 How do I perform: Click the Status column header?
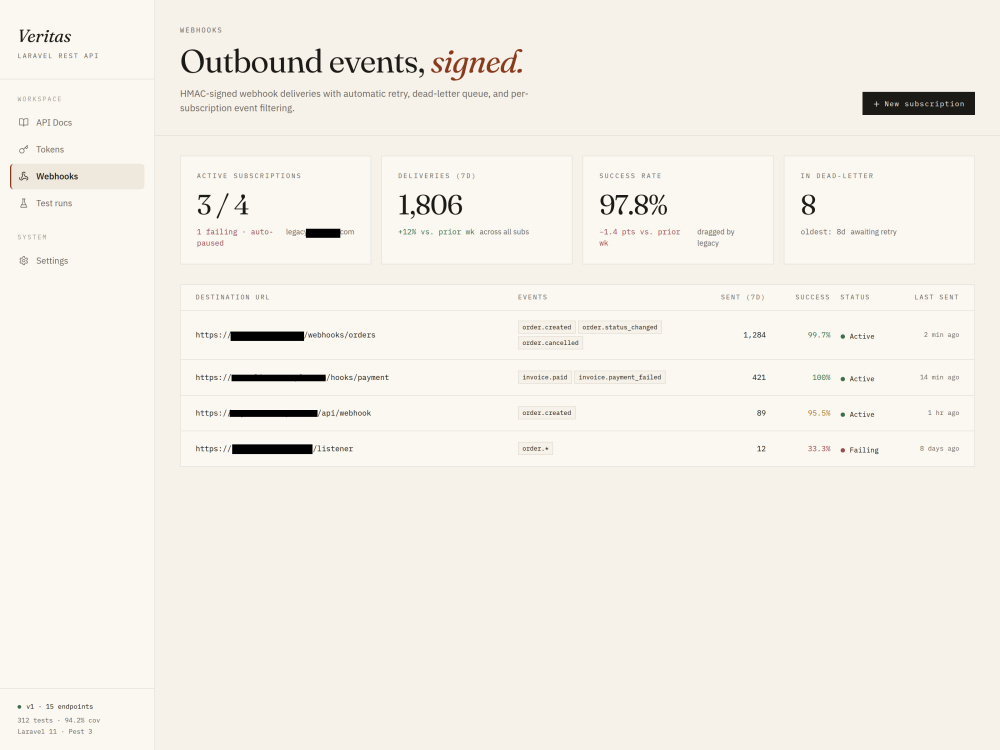[855, 297]
